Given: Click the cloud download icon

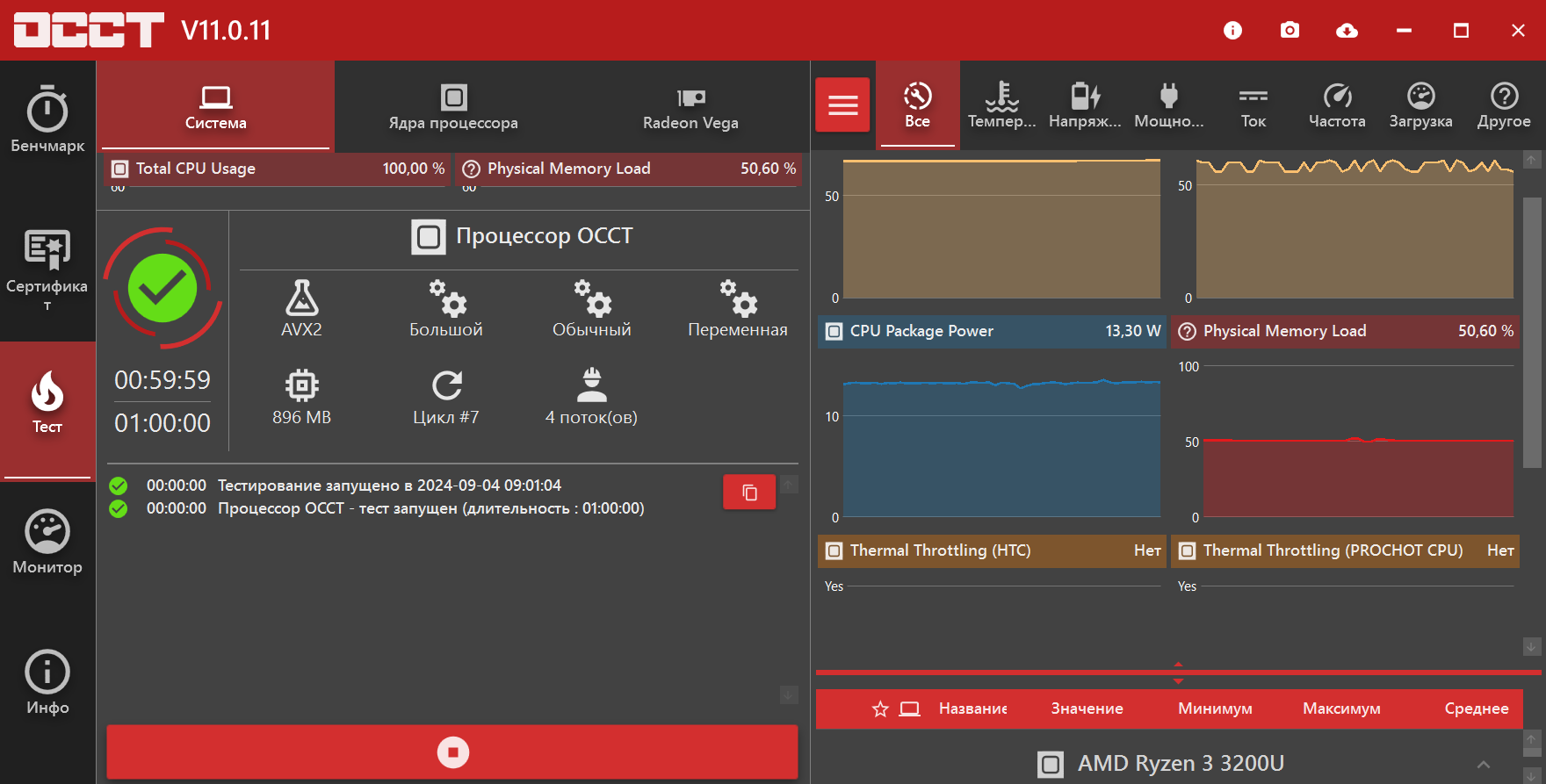Looking at the screenshot, I should tap(1347, 31).
